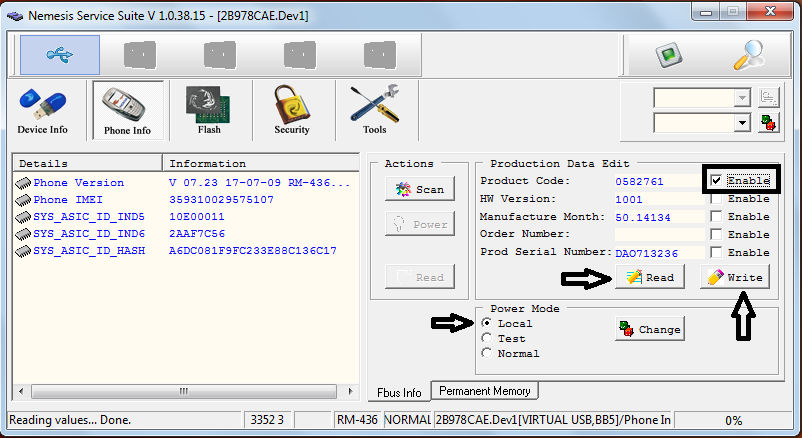Open the Flash section

[x=209, y=111]
